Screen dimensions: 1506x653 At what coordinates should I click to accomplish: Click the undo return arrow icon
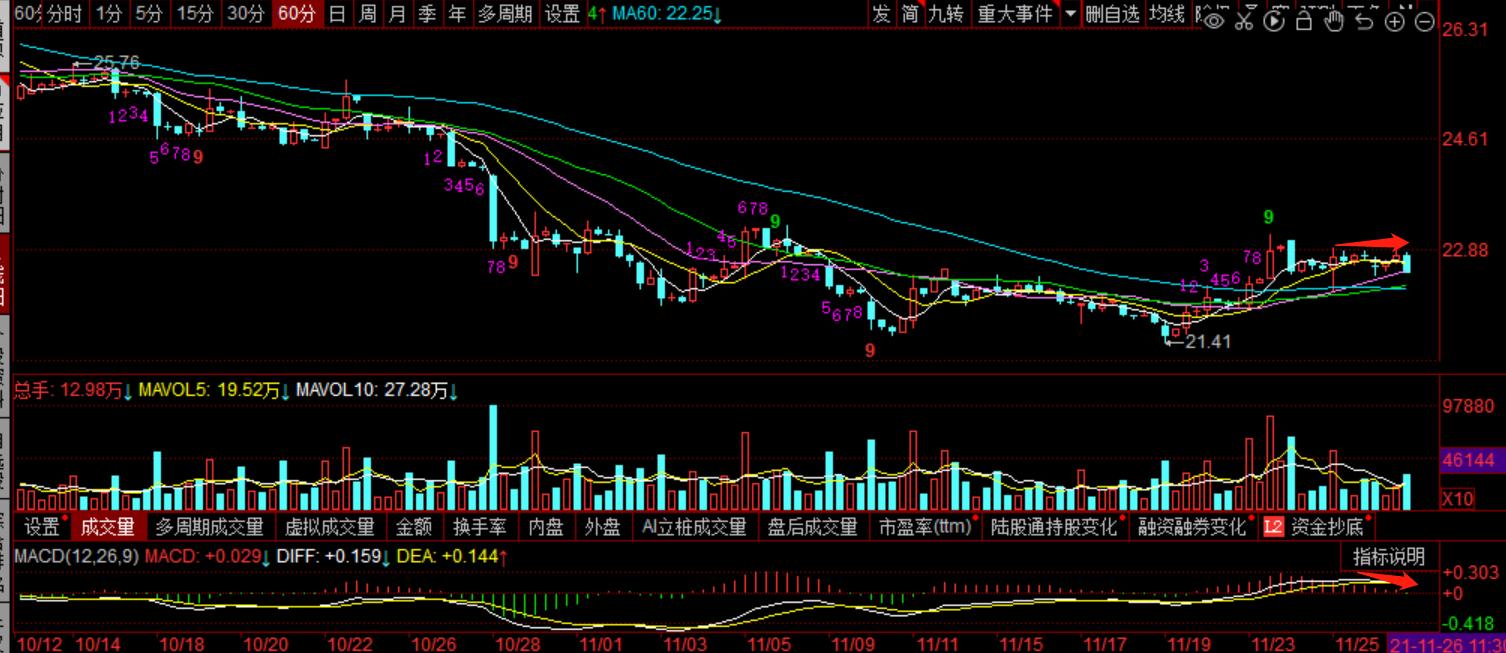point(1364,21)
